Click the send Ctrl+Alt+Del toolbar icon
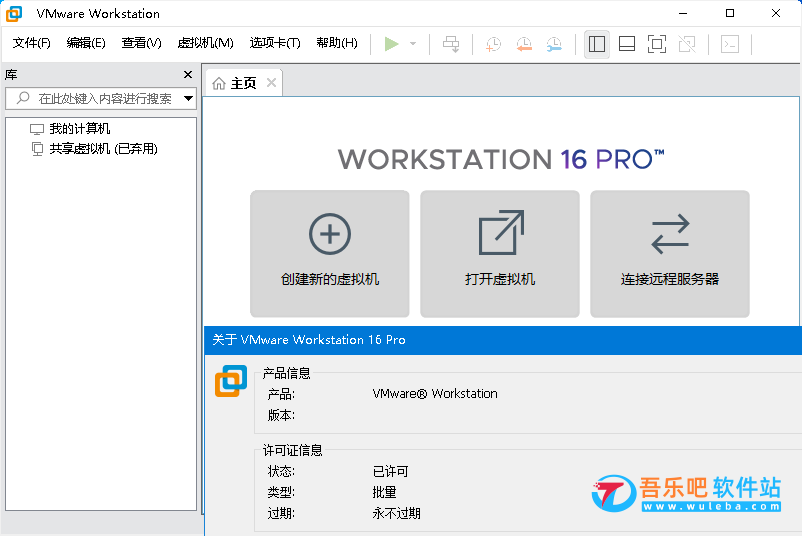The height and width of the screenshot is (536, 802). (x=451, y=44)
